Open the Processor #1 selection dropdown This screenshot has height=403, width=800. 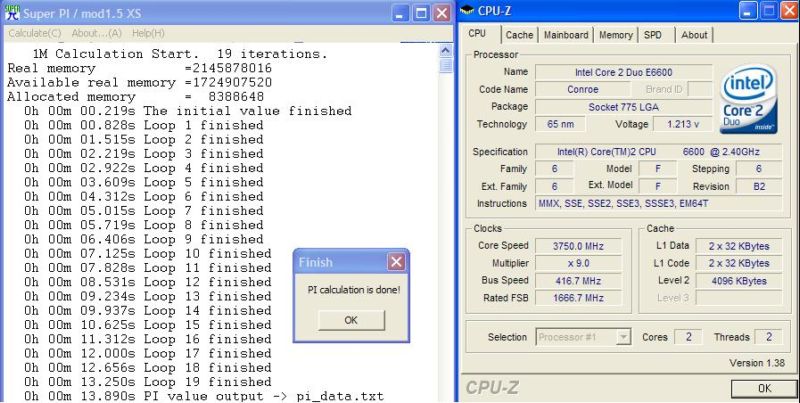pyautogui.click(x=584, y=337)
